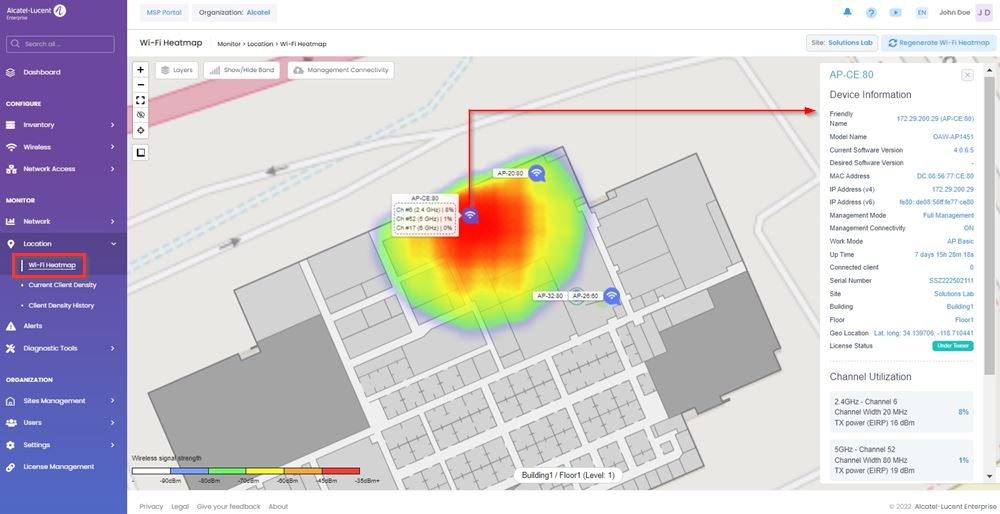Click Legal footer link
Screen dimensions: 1000x514
[180, 506]
